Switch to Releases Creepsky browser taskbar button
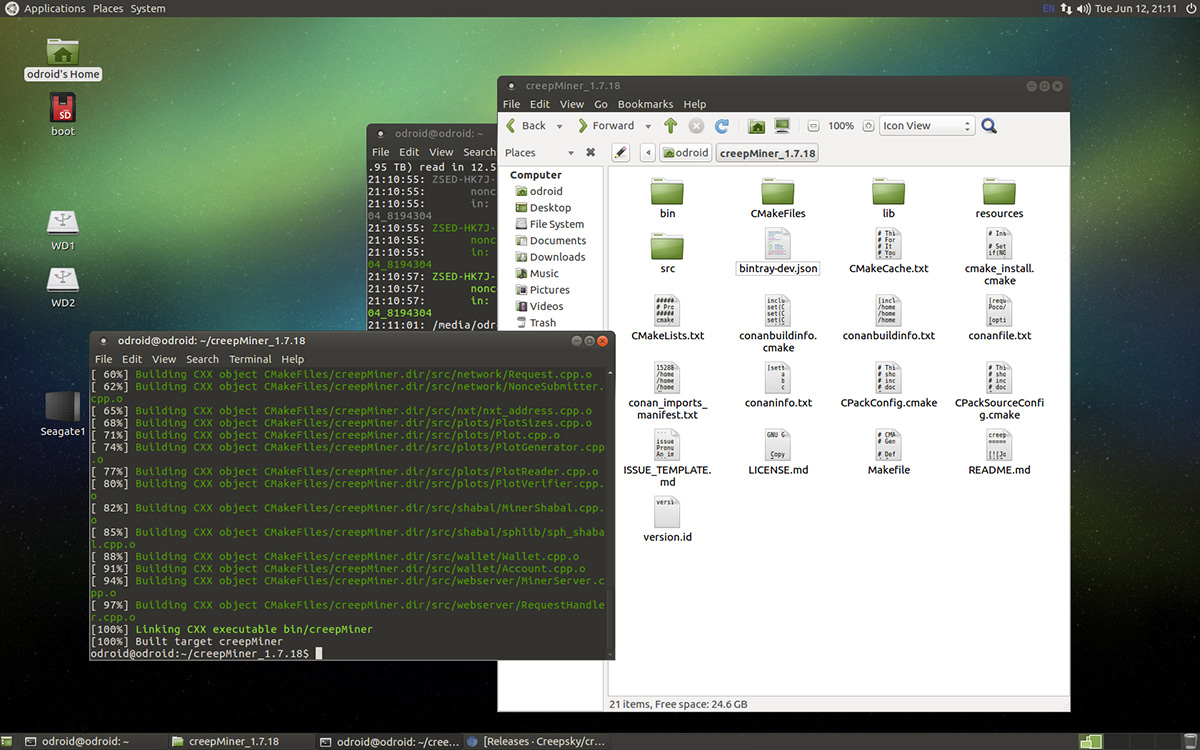 coord(537,742)
